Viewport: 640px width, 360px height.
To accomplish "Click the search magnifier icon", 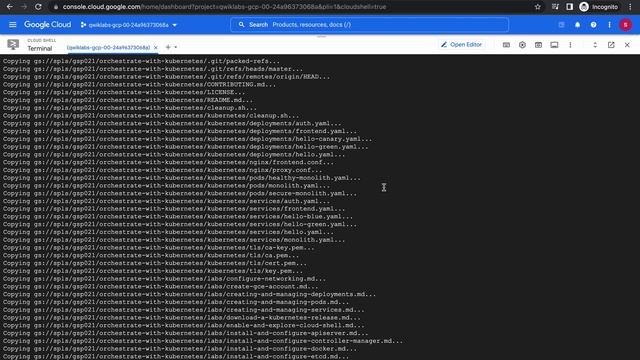I will click(x=242, y=25).
